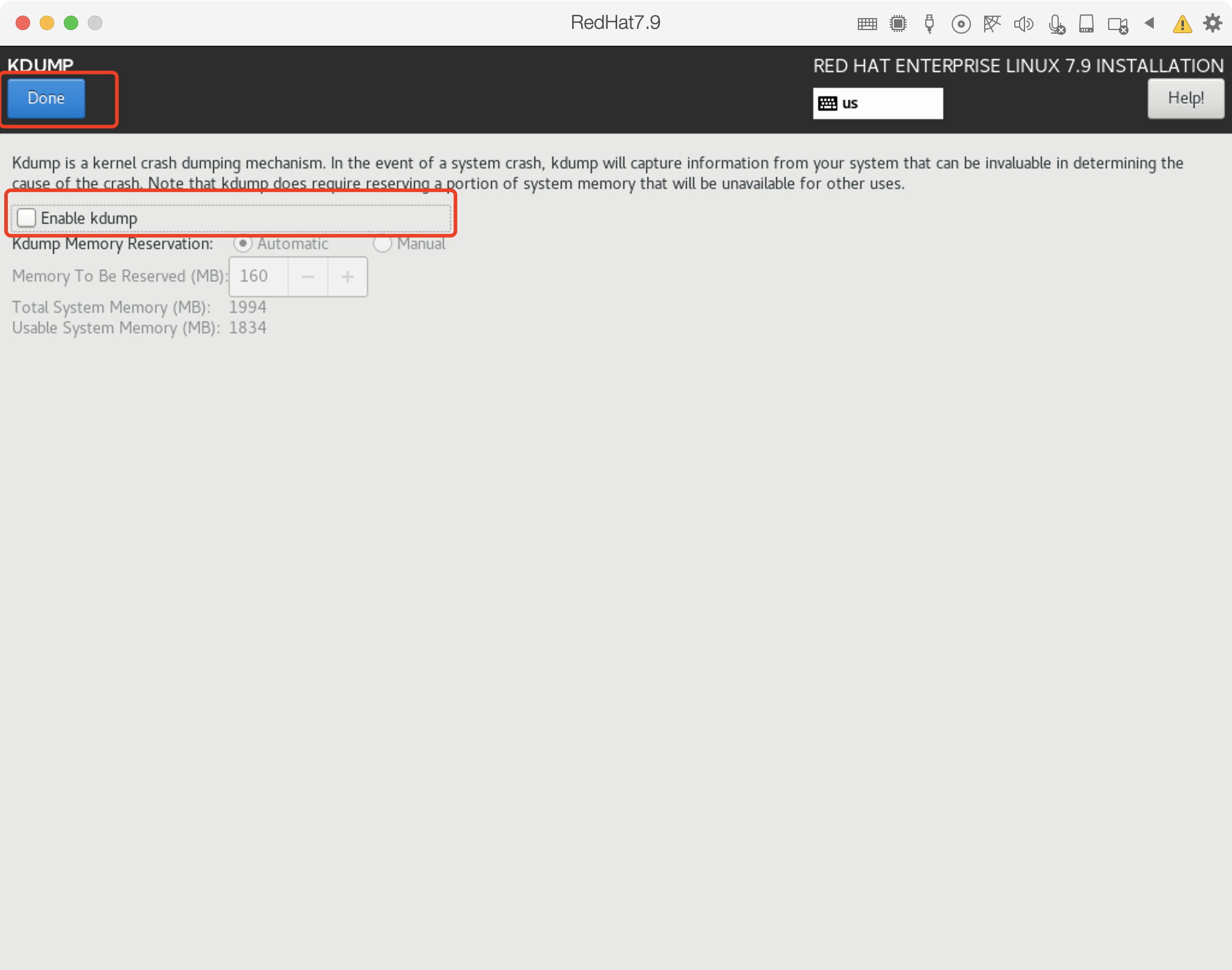
Task: Click the speaker sound icon
Action: pyautogui.click(x=1023, y=24)
